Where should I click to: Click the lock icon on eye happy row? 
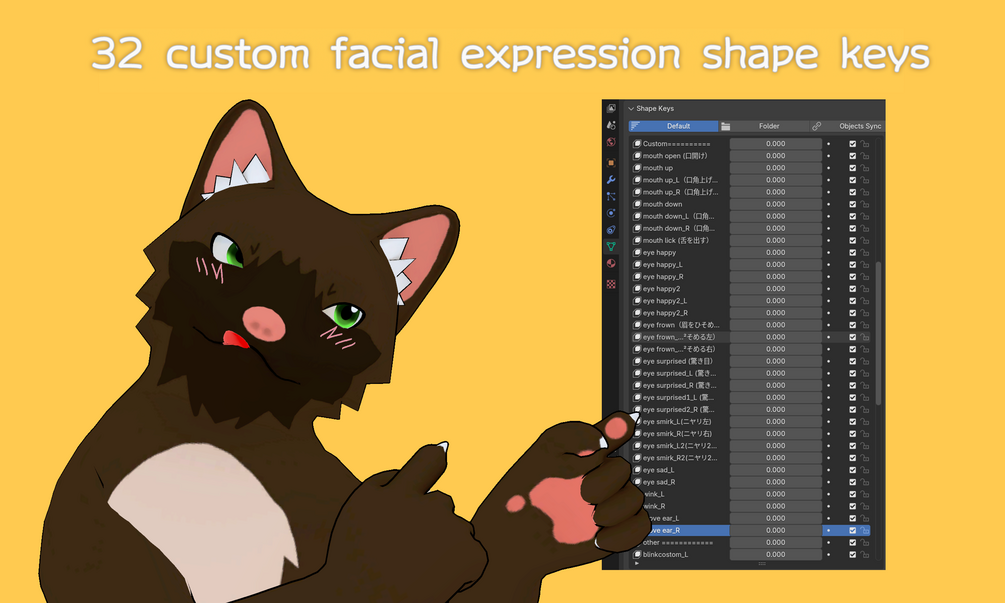point(865,252)
